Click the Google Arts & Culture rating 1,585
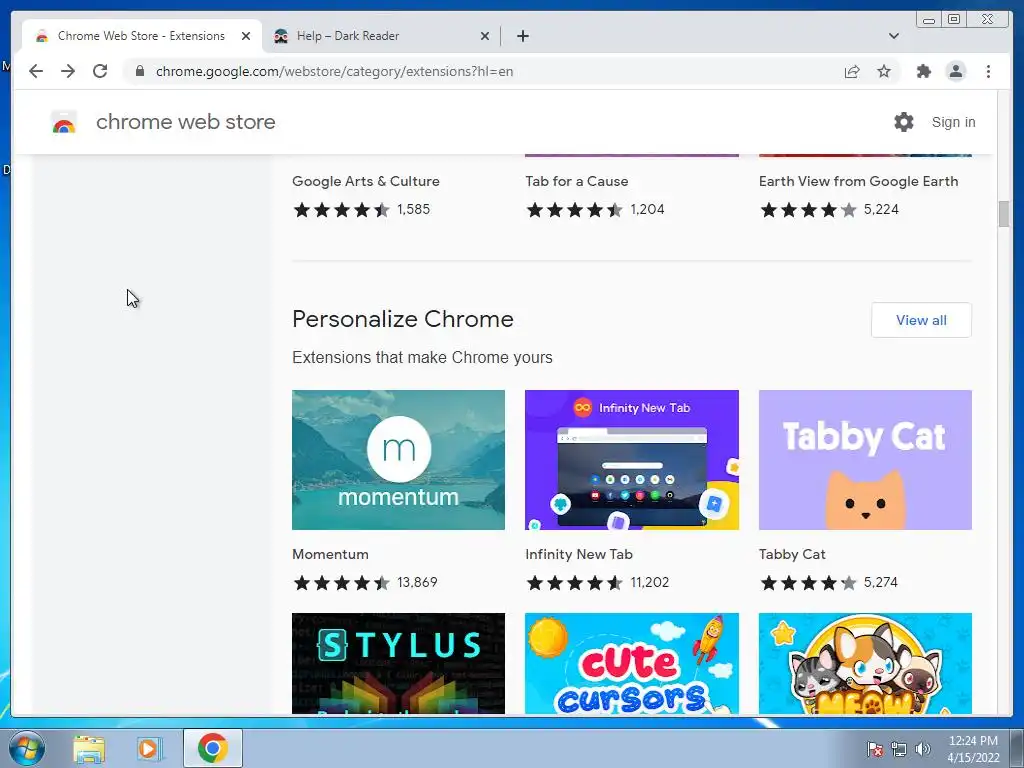Image resolution: width=1024 pixels, height=768 pixels. point(413,209)
